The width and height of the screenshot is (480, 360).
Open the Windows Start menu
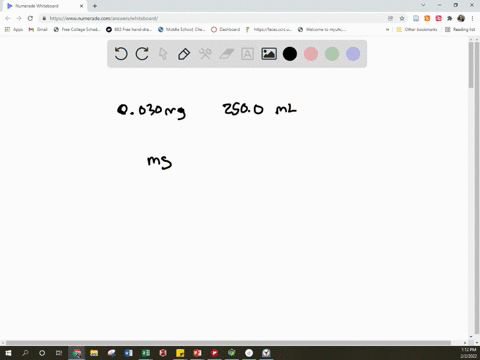(8, 353)
